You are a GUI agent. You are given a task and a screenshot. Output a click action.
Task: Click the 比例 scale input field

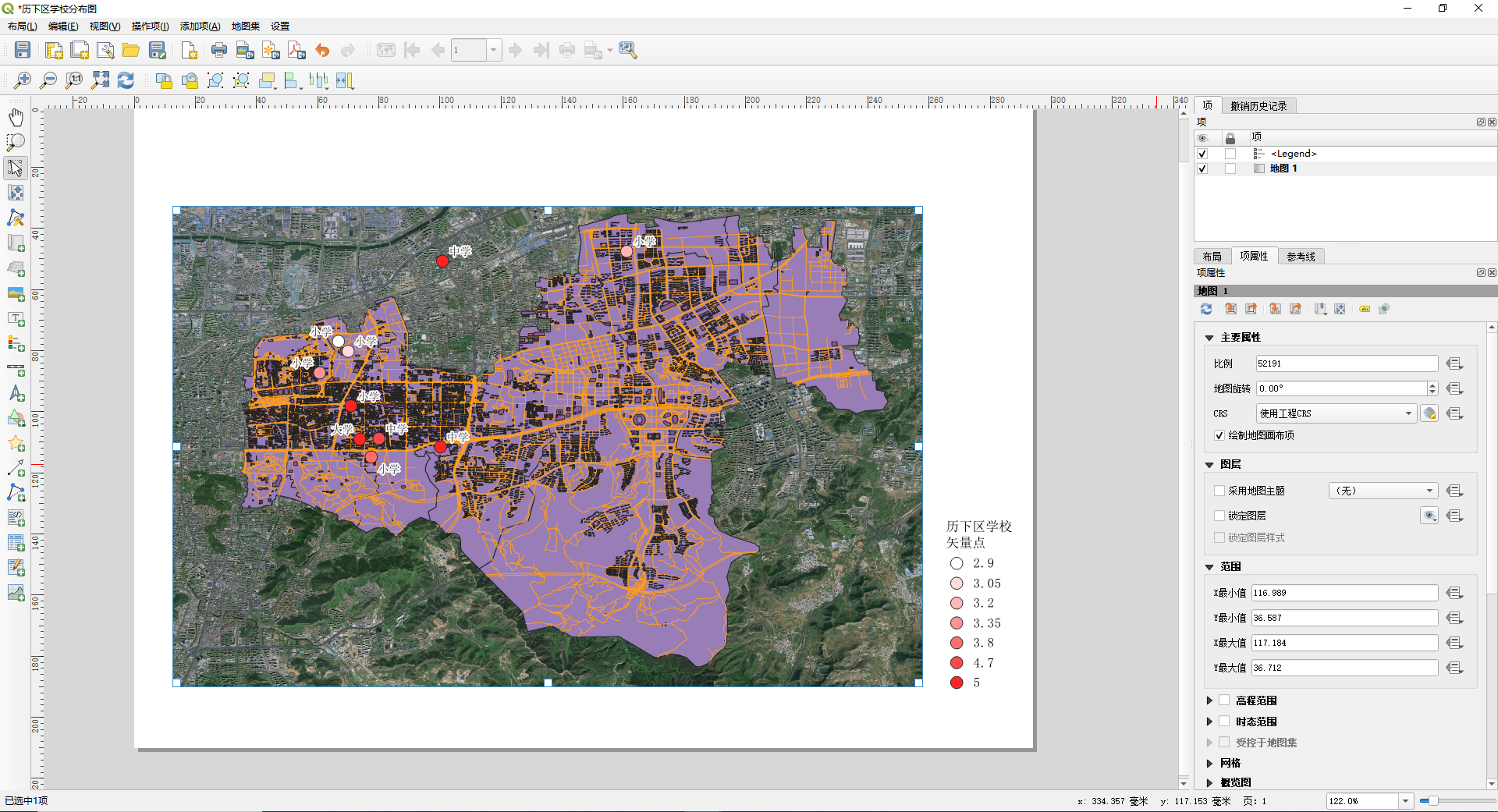[x=1347, y=363]
